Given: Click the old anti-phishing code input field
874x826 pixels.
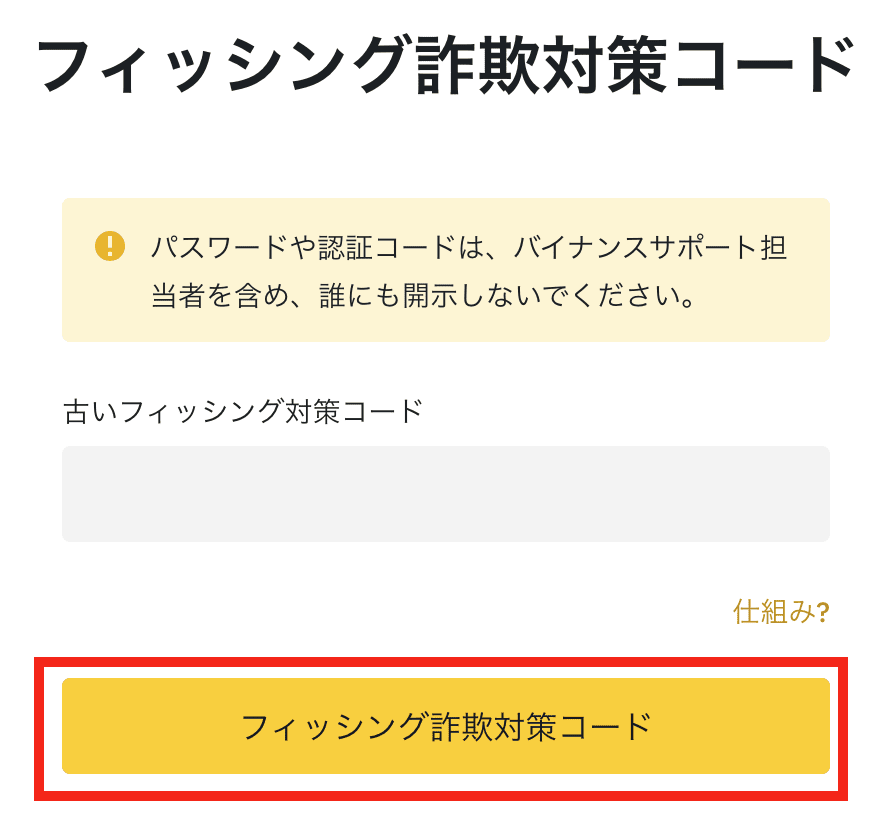Looking at the screenshot, I should tap(446, 493).
